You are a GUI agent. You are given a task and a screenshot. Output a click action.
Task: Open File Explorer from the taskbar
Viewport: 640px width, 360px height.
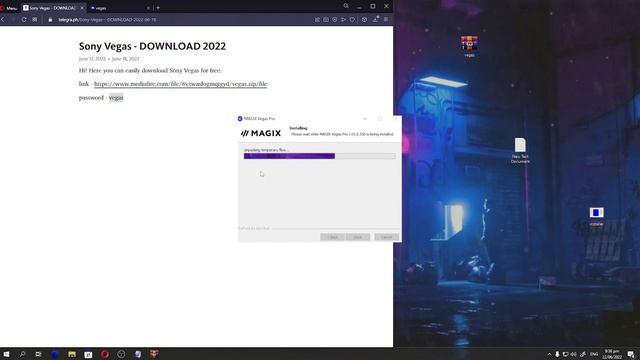[72, 354]
